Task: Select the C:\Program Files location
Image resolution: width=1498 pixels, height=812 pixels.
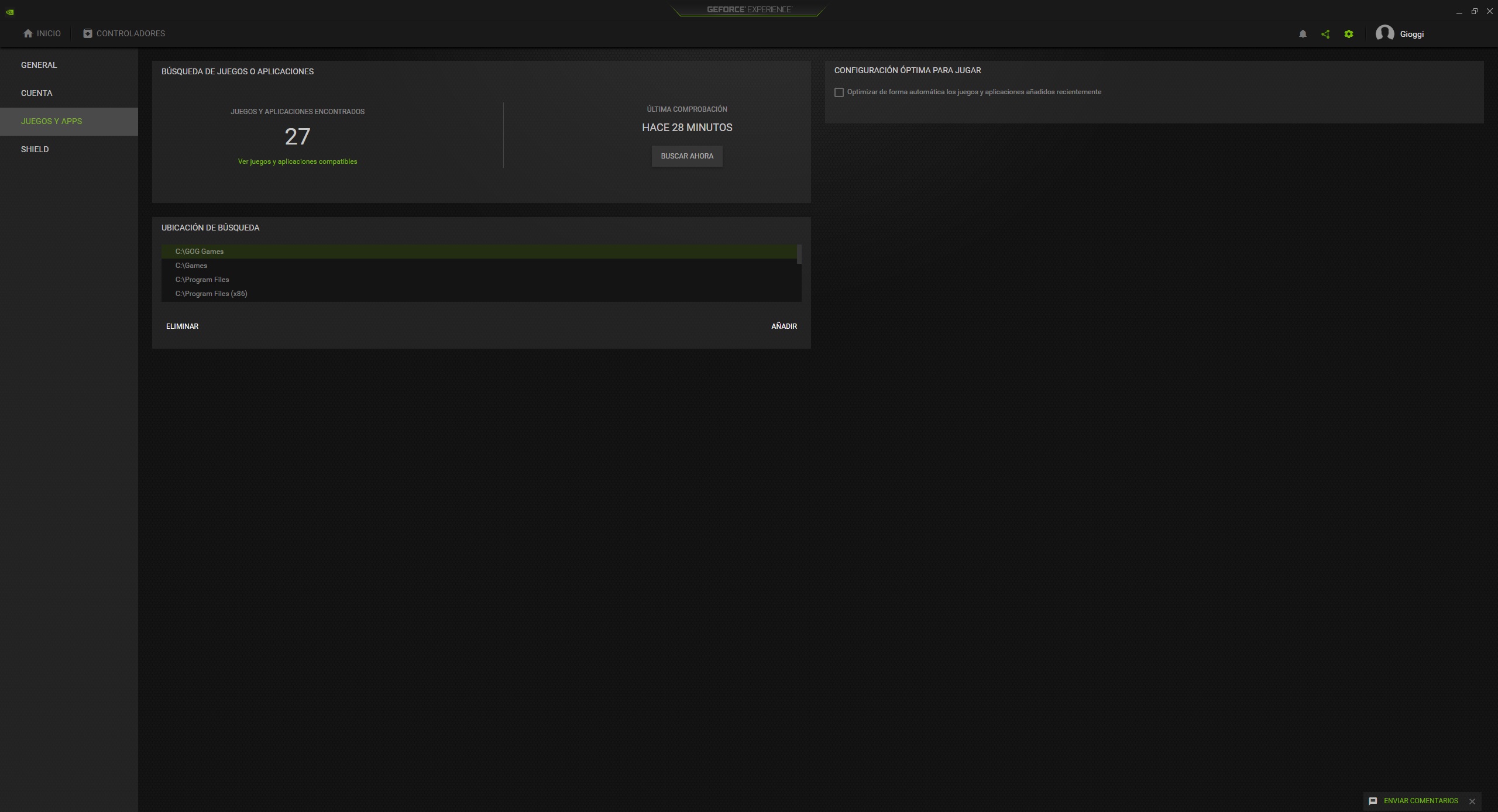Action: click(x=479, y=280)
